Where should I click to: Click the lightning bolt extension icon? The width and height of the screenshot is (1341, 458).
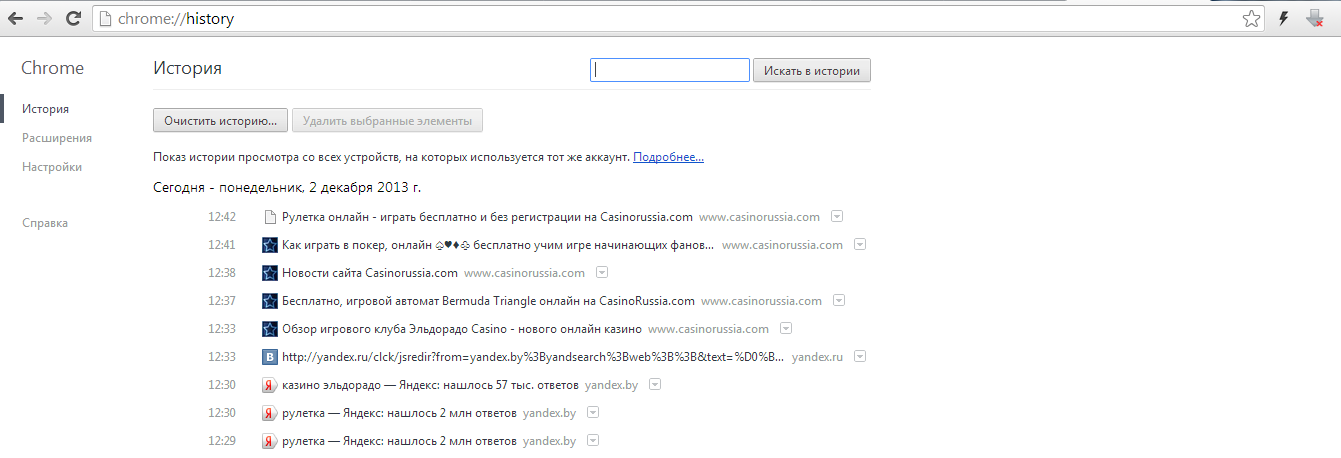[1284, 18]
